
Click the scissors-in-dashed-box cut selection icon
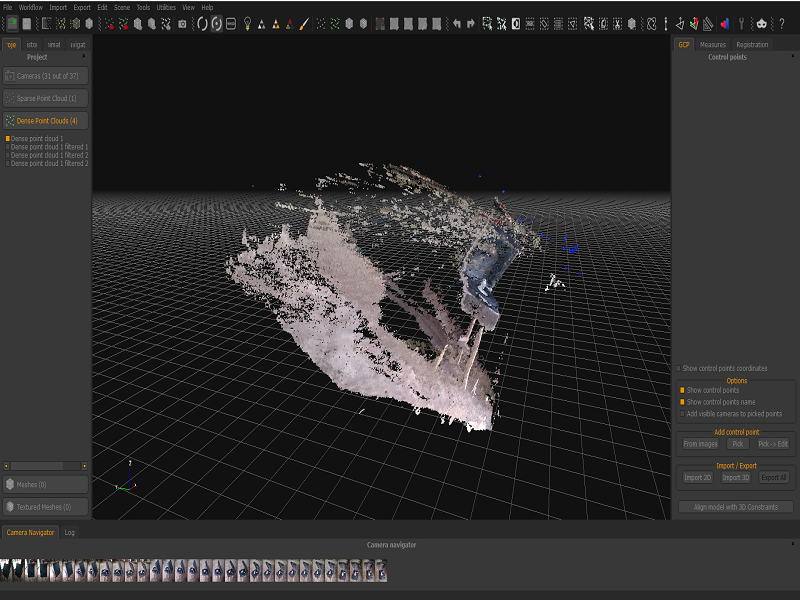coord(617,23)
